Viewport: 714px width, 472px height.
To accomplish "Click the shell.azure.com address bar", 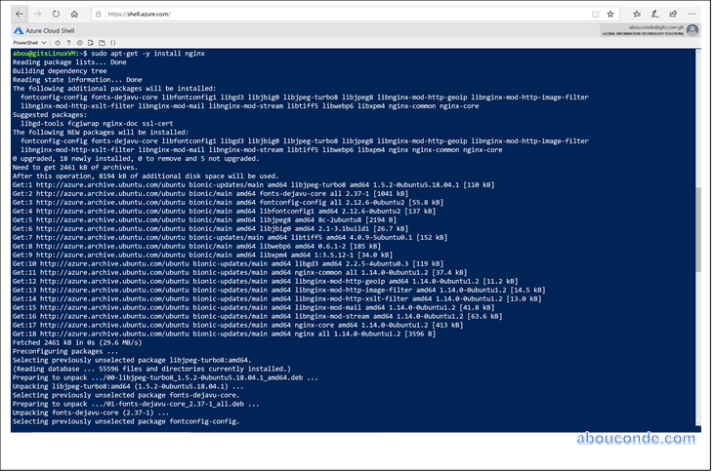I will (300, 15).
